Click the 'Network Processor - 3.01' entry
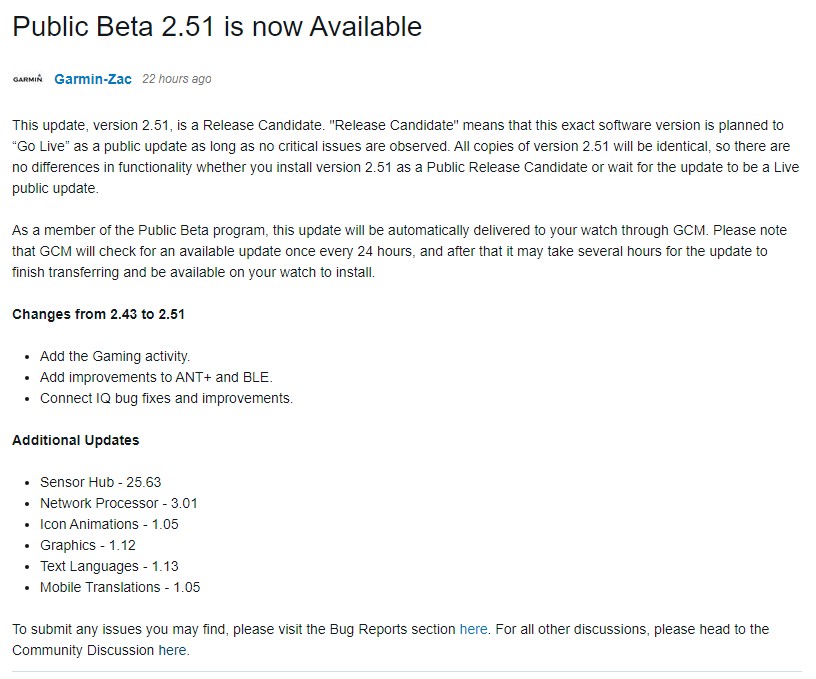 click(118, 503)
